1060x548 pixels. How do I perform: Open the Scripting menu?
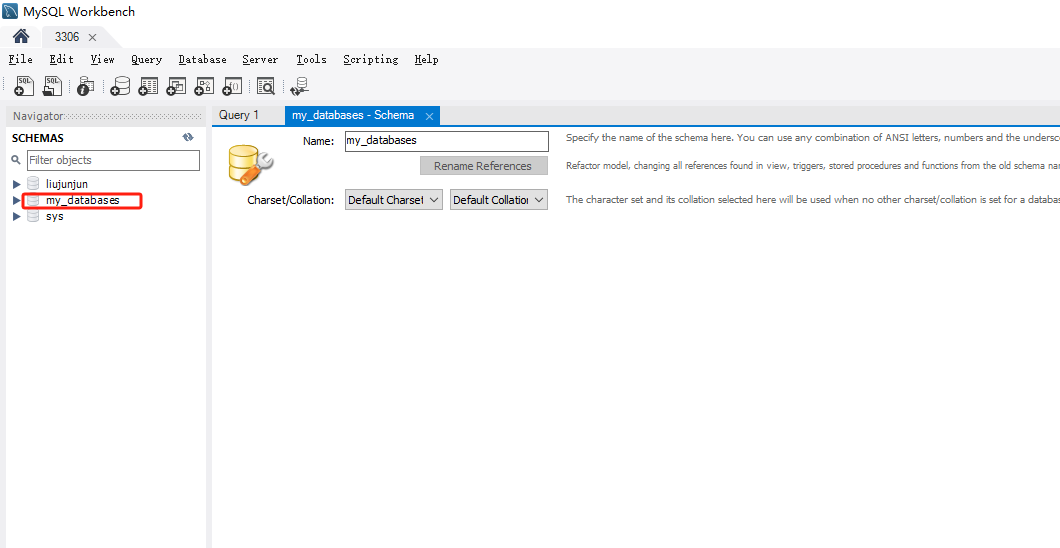tap(370, 59)
